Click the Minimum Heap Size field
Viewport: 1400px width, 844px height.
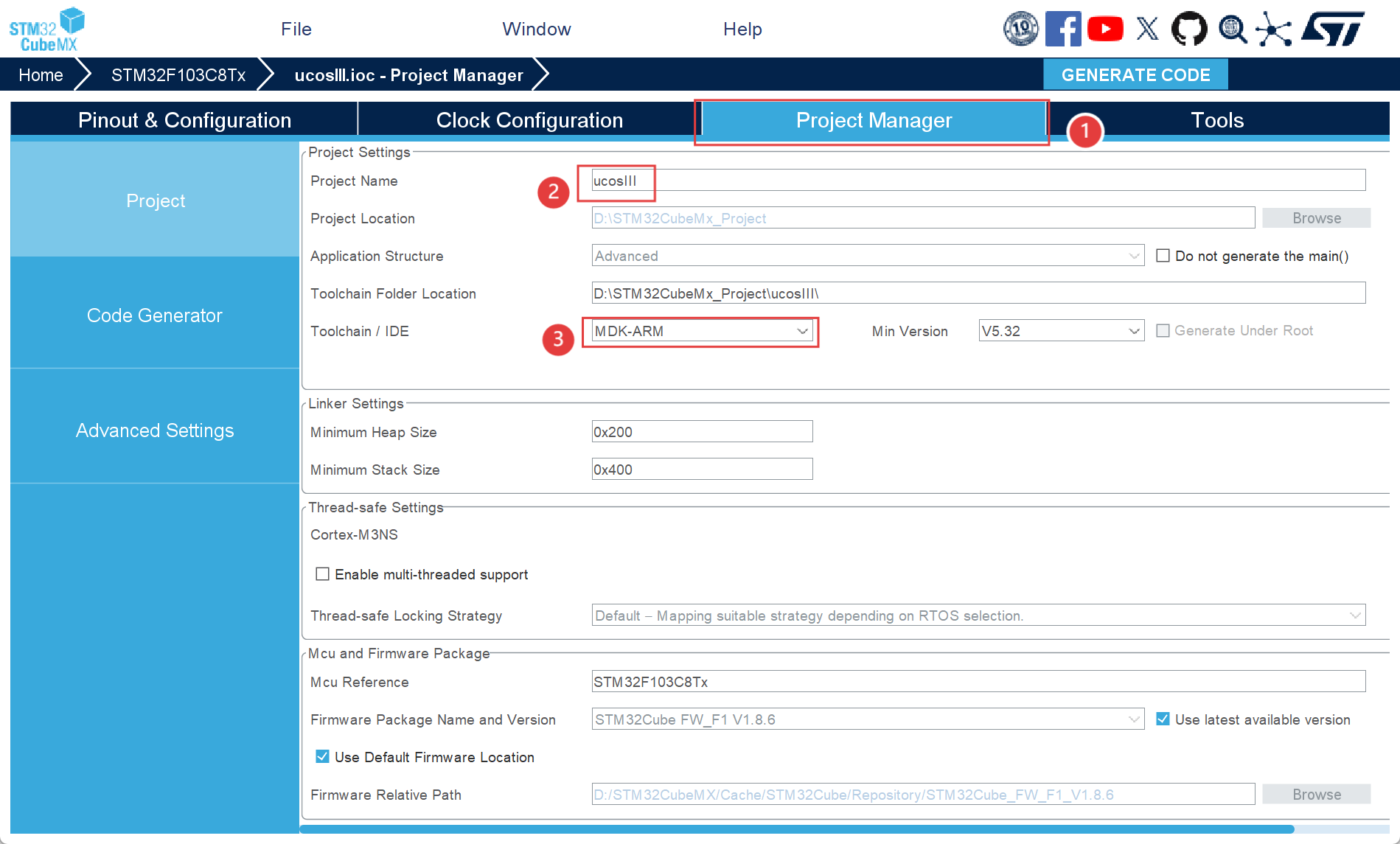coord(702,432)
